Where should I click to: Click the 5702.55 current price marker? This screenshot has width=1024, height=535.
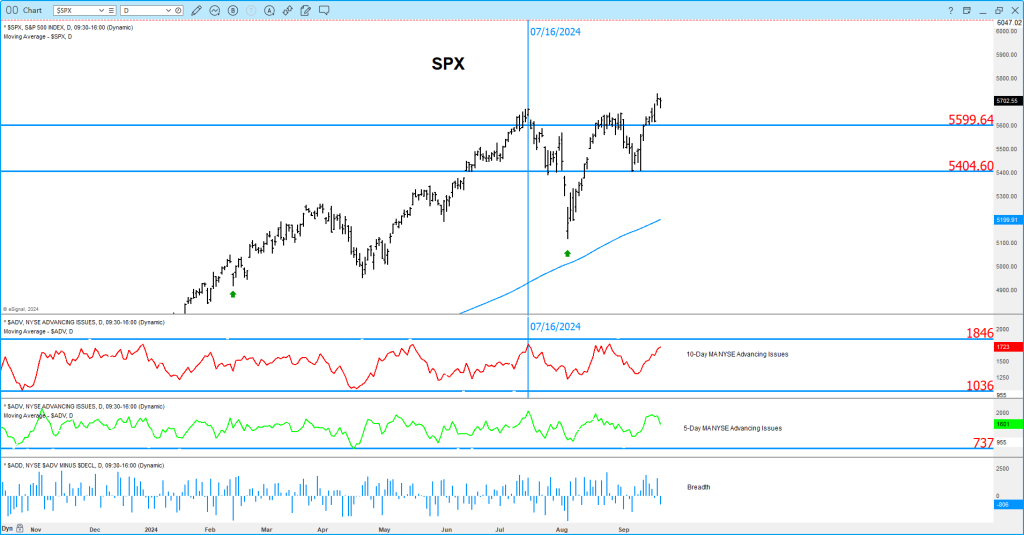pos(1008,101)
